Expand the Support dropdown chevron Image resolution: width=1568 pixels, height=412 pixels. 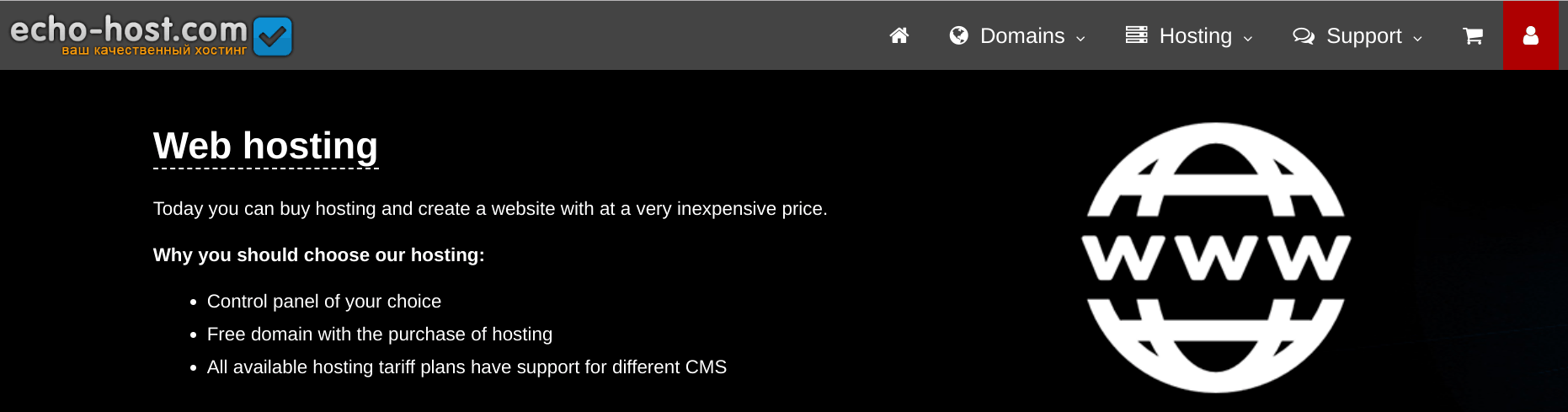click(x=1417, y=38)
